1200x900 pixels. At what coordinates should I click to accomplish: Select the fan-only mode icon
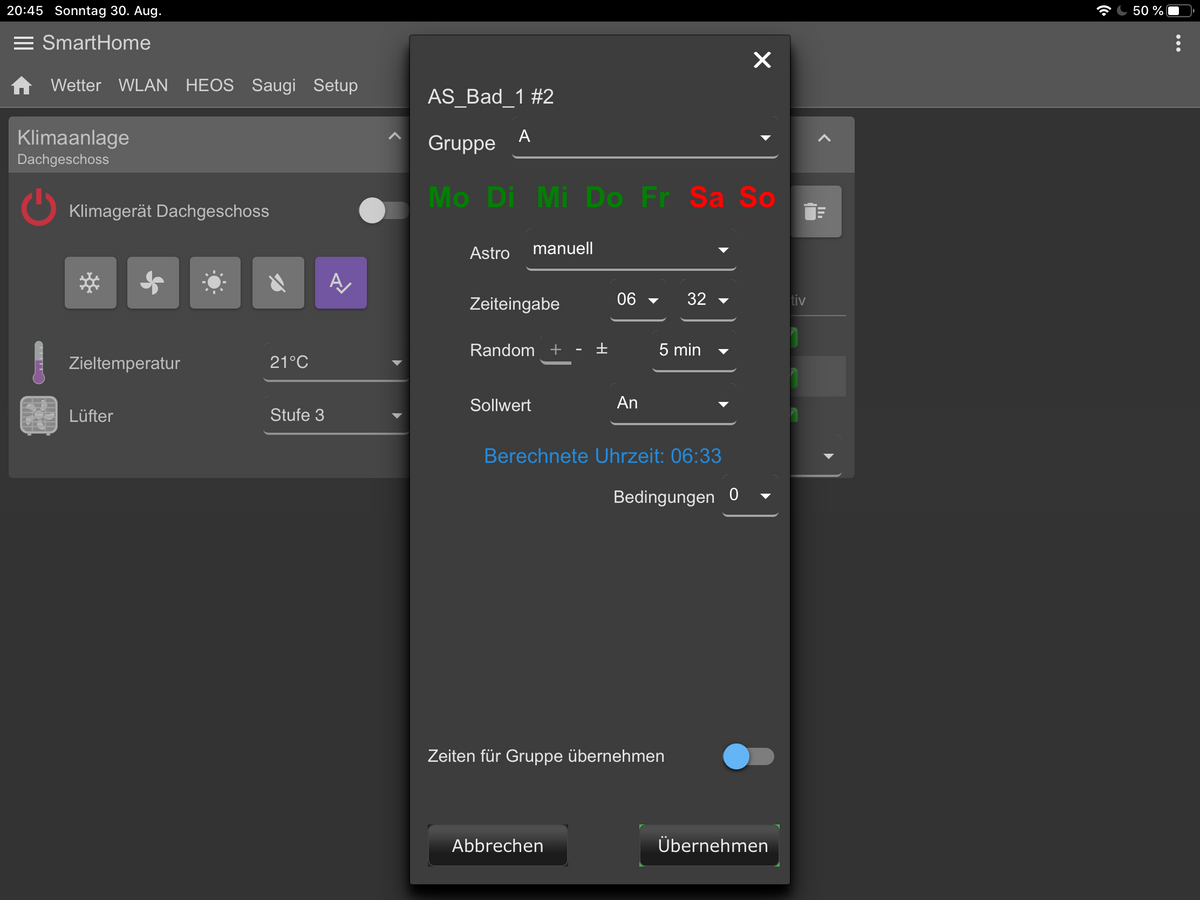152,283
